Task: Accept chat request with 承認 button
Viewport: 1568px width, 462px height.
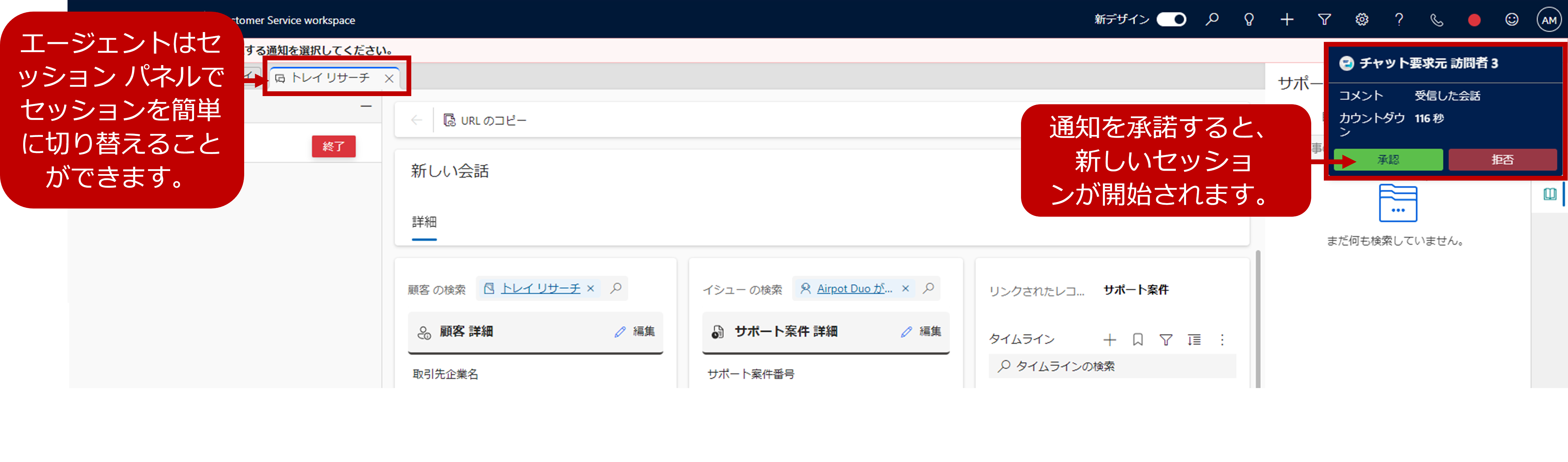Action: pyautogui.click(x=1388, y=160)
